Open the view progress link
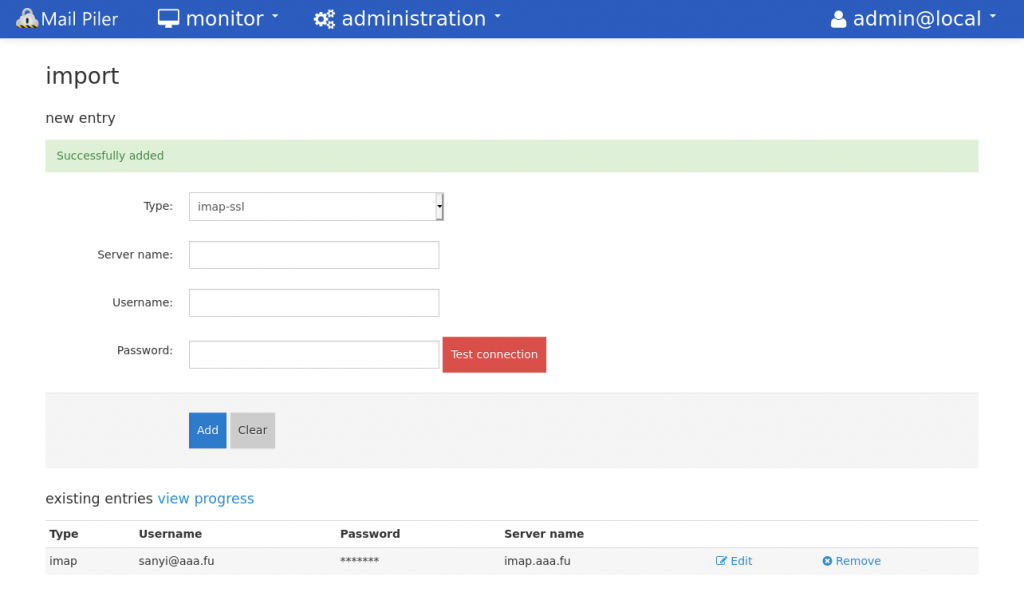The height and width of the screenshot is (608, 1024). point(206,498)
